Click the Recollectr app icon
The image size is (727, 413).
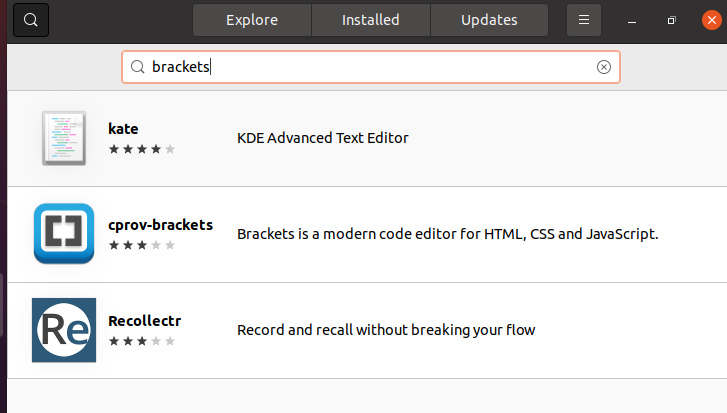tap(64, 329)
